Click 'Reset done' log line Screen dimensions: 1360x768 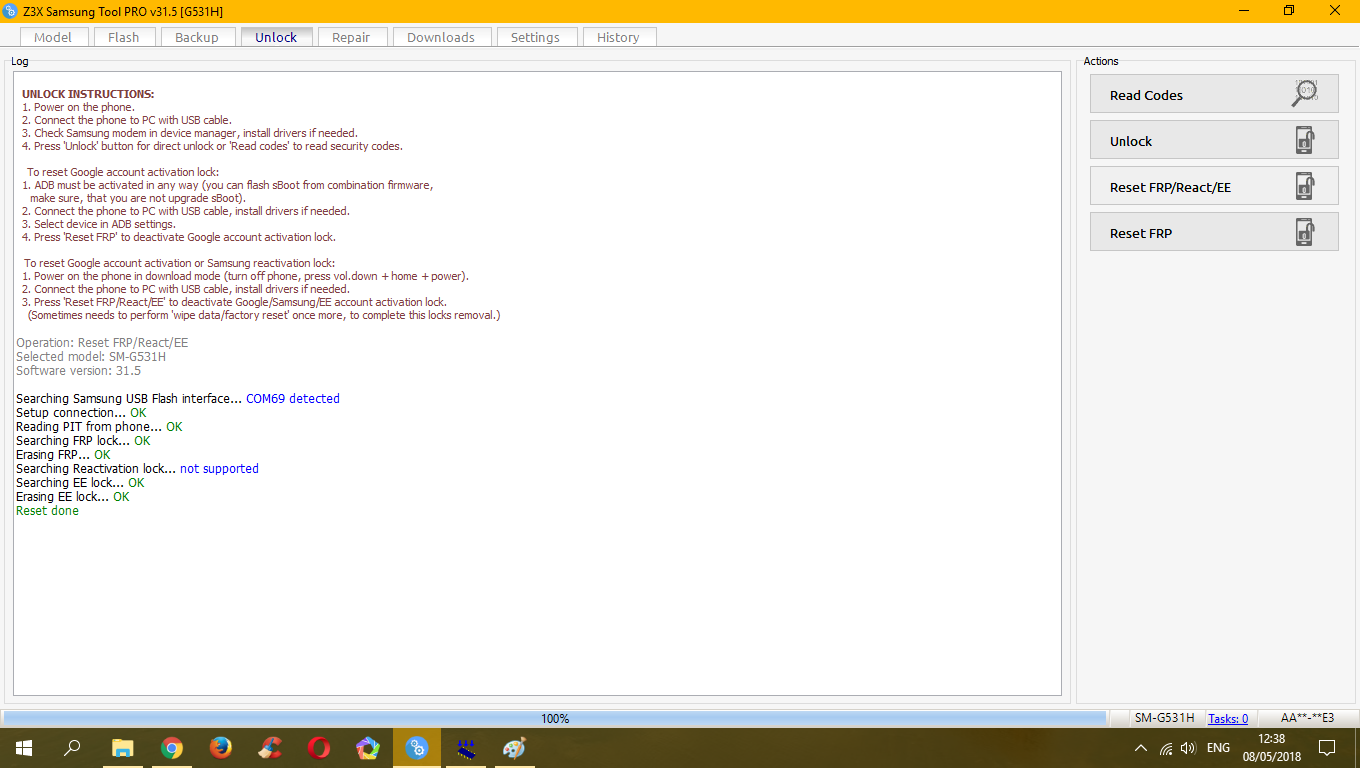pos(47,510)
